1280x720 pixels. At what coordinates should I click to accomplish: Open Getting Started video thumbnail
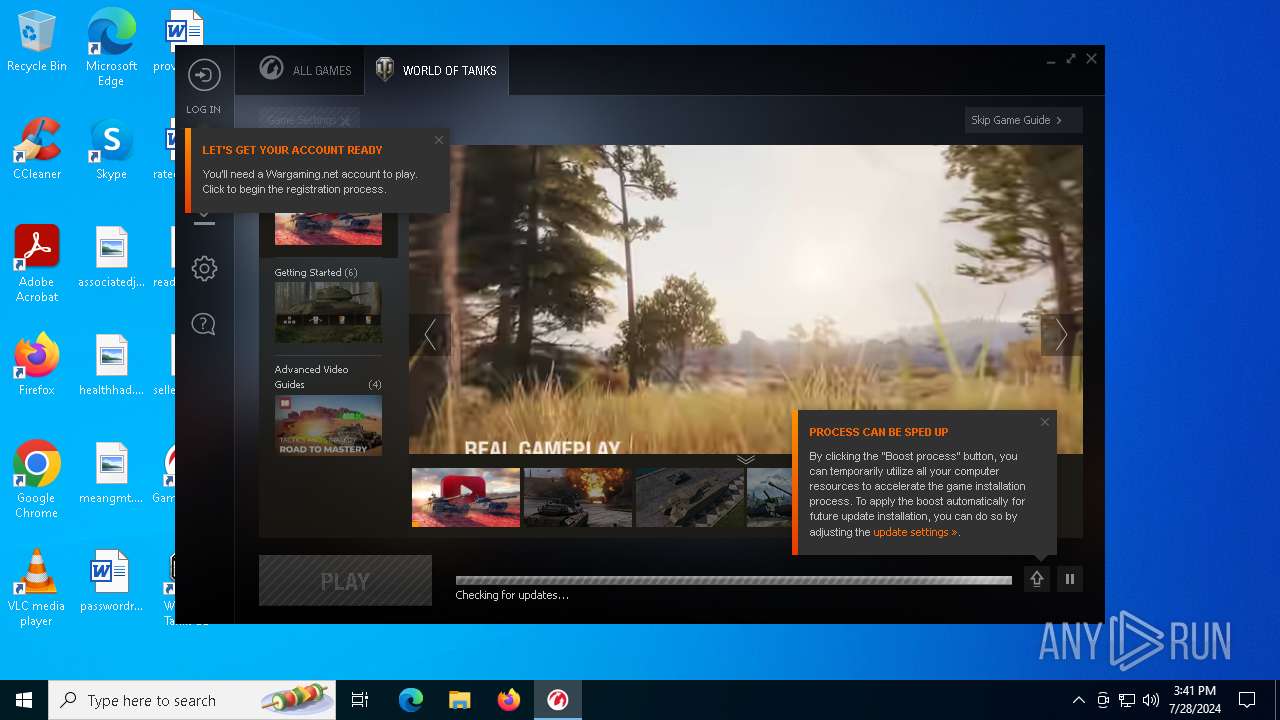pyautogui.click(x=328, y=312)
